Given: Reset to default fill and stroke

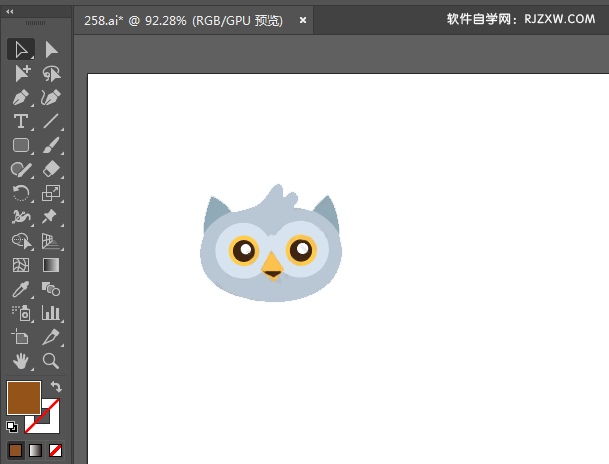Looking at the screenshot, I should [x=12, y=427].
